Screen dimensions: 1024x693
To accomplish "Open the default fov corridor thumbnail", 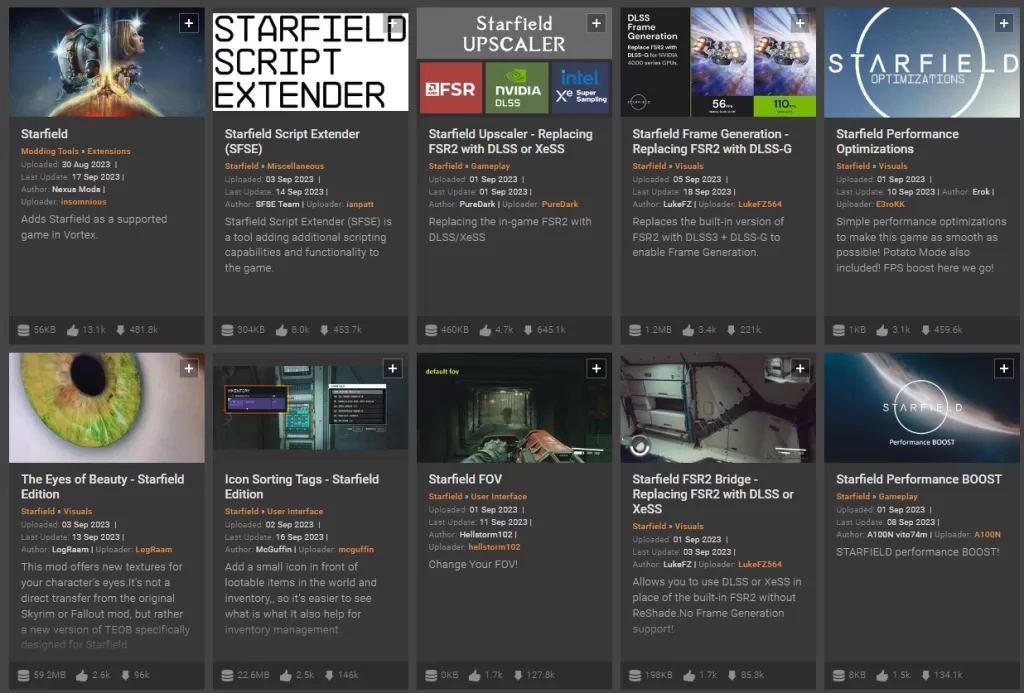I will 514,408.
